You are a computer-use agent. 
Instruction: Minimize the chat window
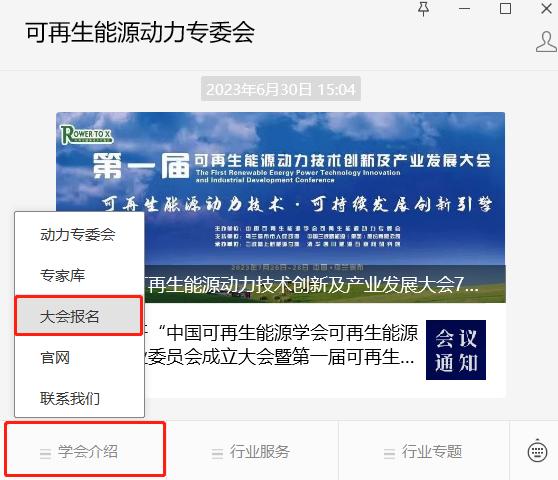pyautogui.click(x=464, y=9)
